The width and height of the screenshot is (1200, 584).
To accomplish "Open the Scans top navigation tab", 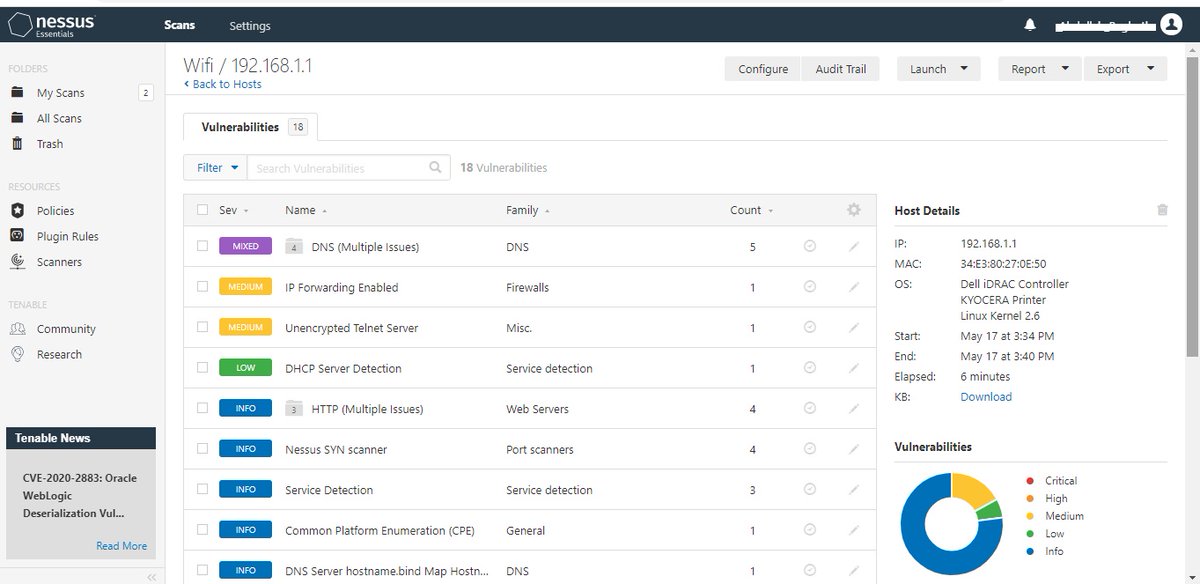I will (x=180, y=25).
